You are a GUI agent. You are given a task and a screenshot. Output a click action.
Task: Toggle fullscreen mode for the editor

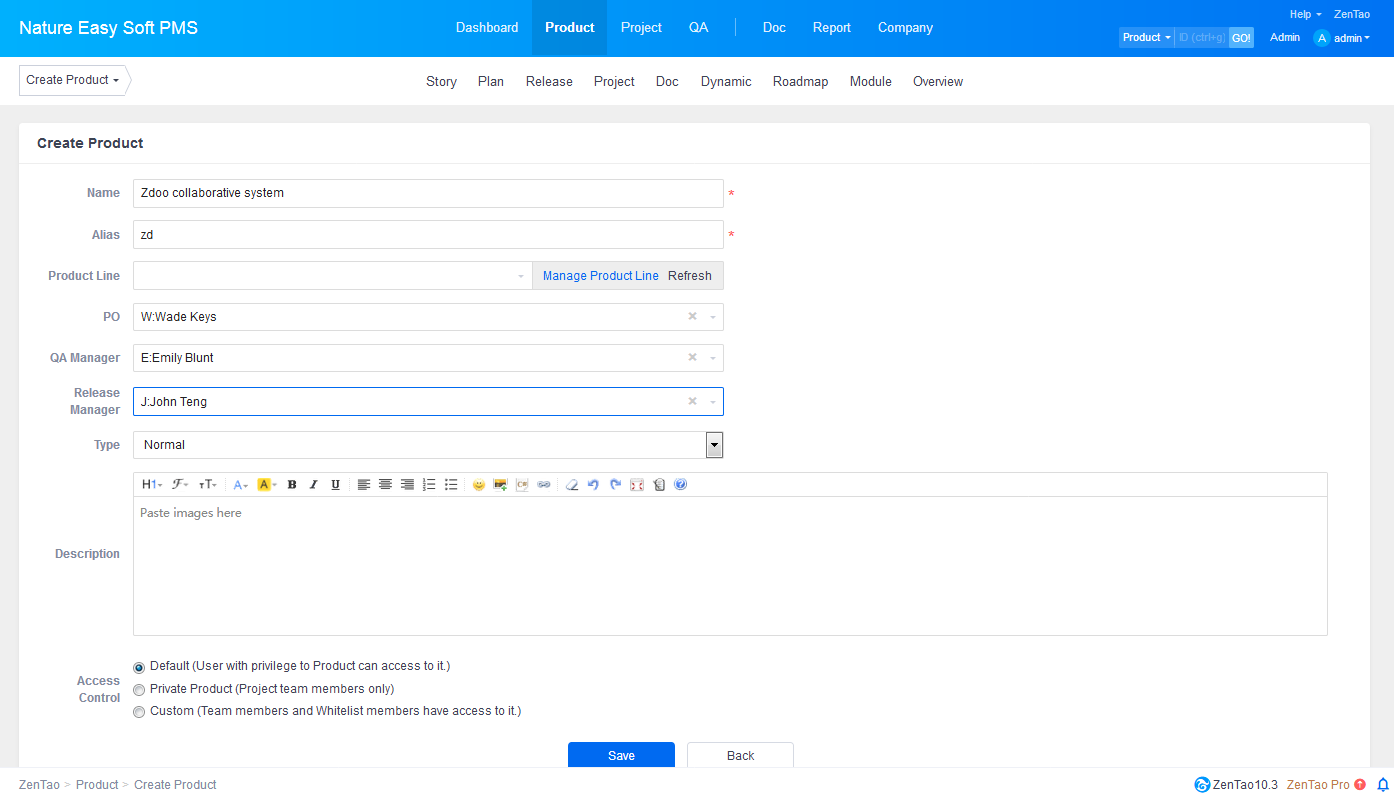pos(637,485)
